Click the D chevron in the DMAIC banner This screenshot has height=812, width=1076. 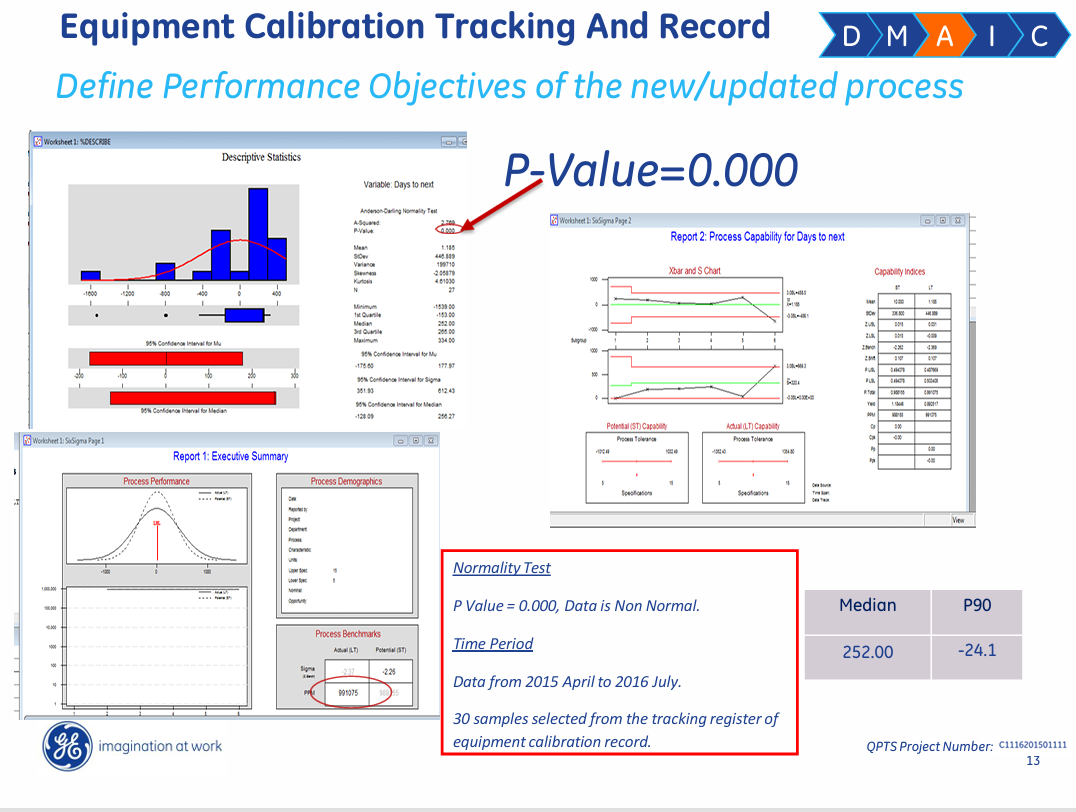[849, 35]
